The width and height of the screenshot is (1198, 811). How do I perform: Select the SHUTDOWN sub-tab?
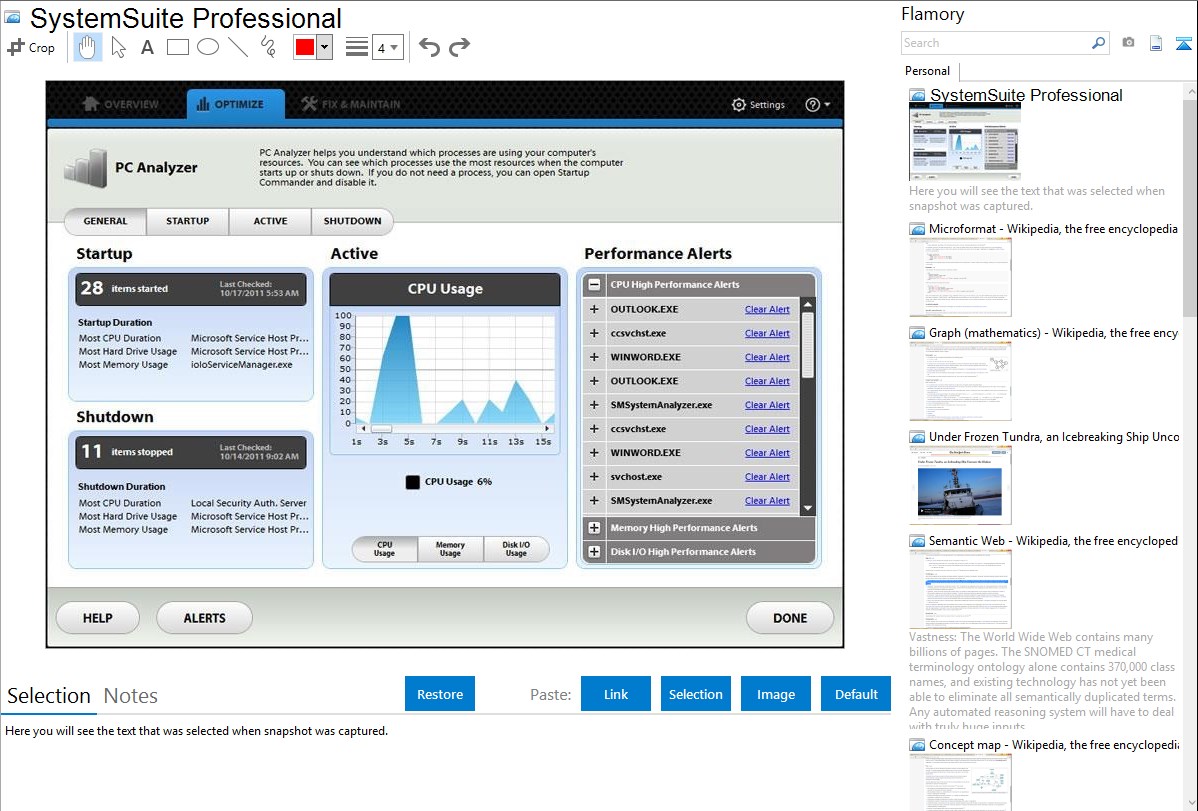(x=352, y=221)
